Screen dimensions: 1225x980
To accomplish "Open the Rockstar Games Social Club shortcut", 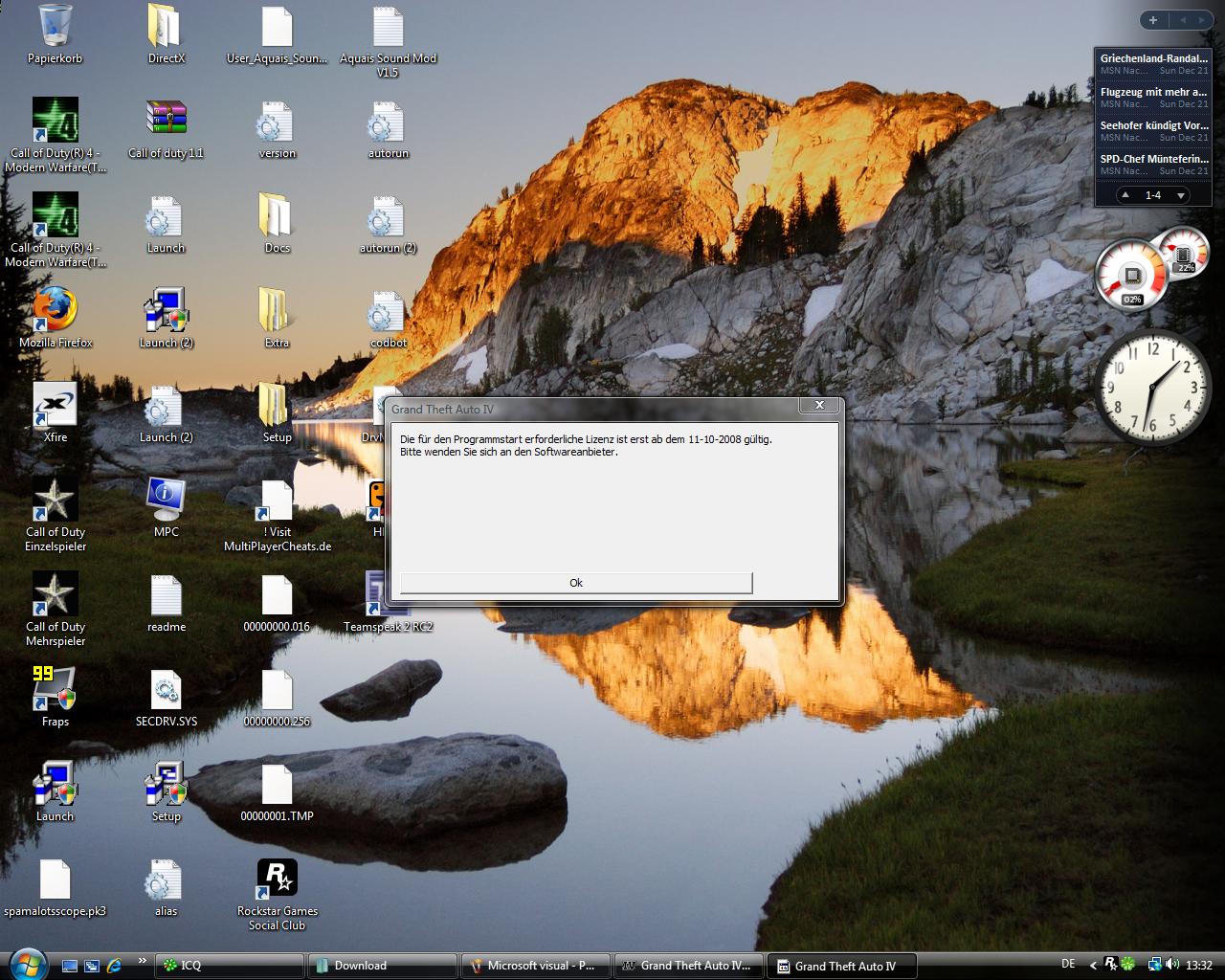I will pos(277,879).
